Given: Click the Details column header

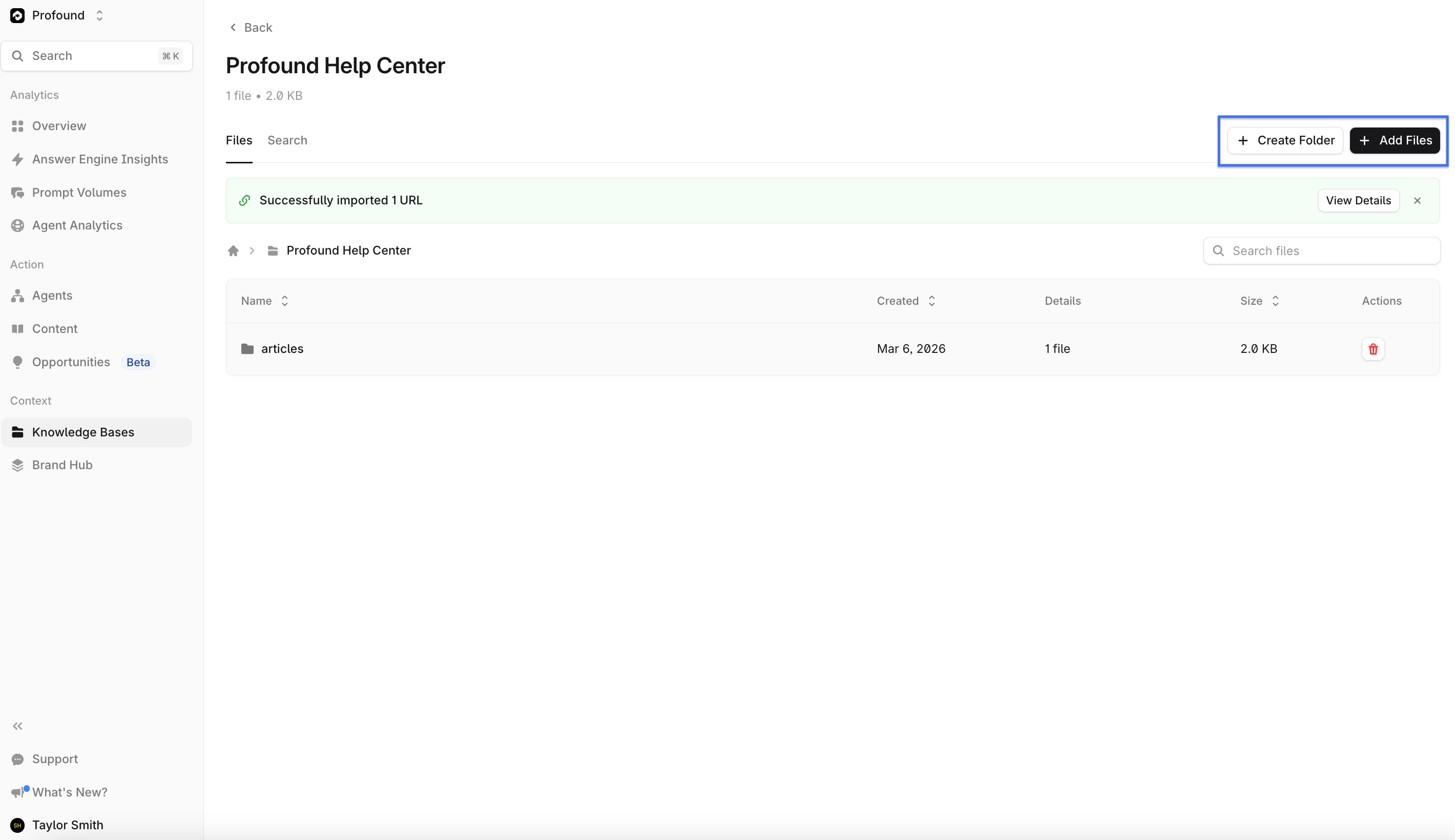Looking at the screenshot, I should coord(1062,301).
